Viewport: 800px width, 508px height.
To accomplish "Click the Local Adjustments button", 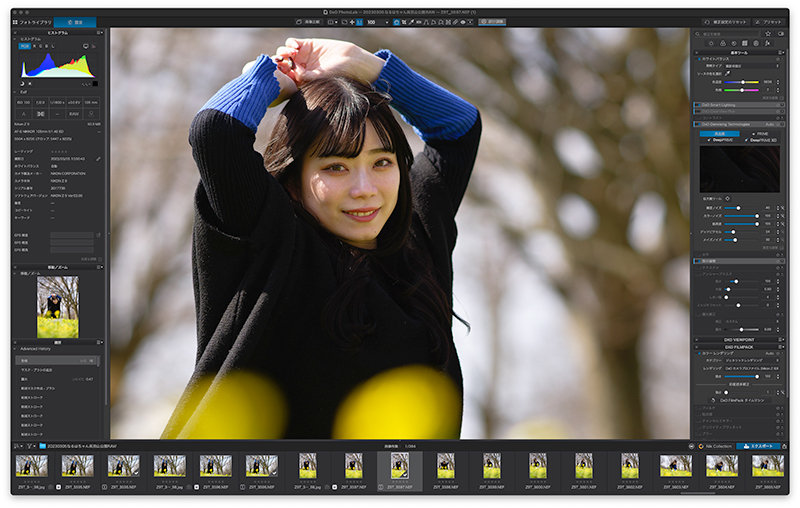I will pyautogui.click(x=492, y=22).
